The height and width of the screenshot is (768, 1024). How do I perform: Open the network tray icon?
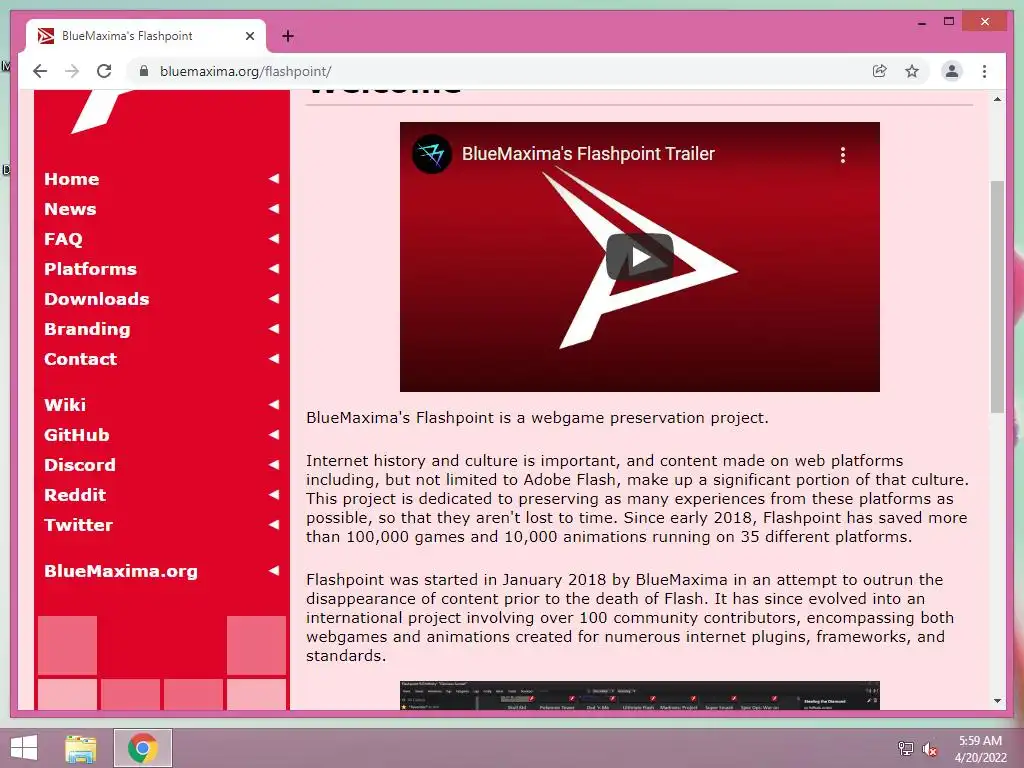click(x=906, y=749)
